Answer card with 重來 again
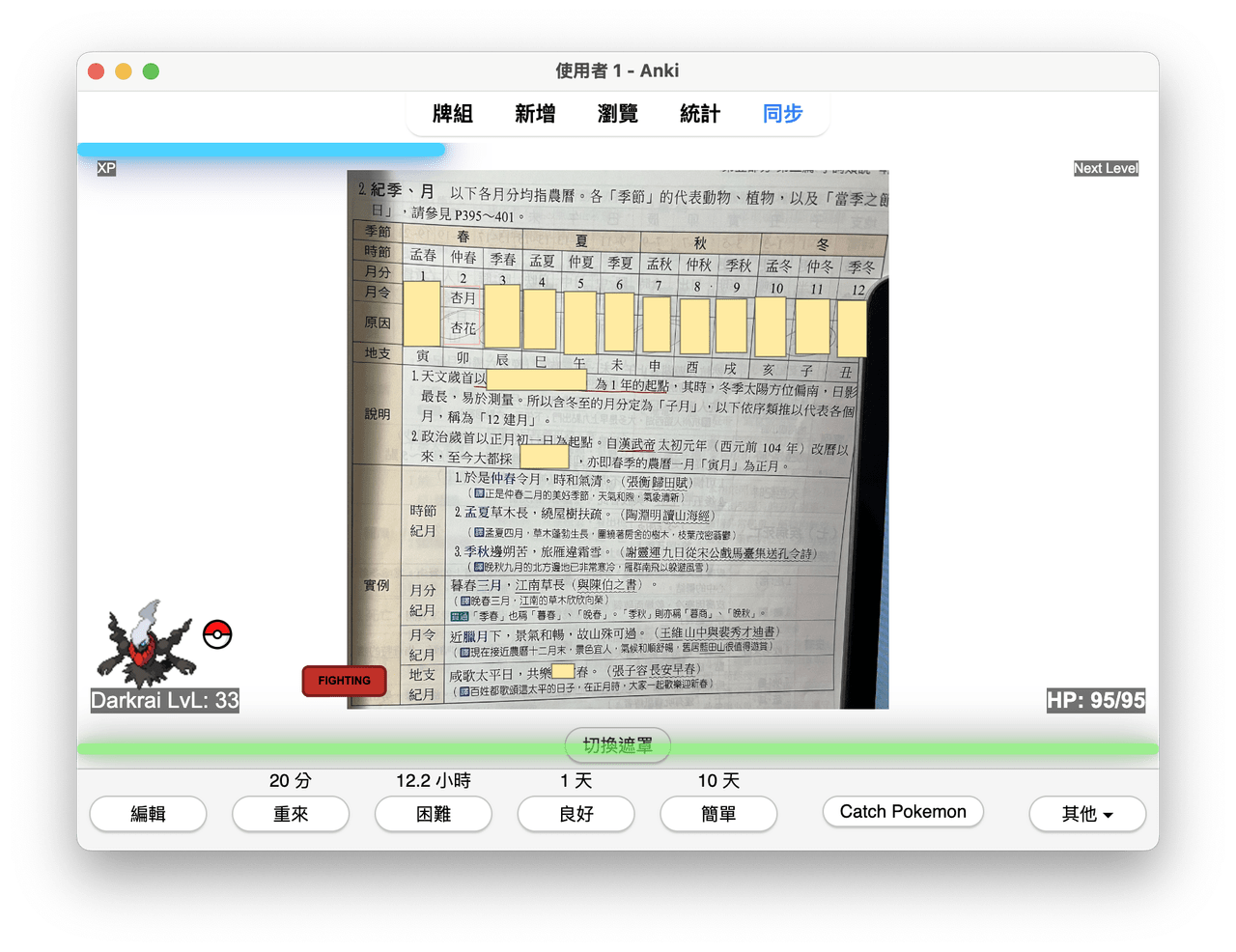 [x=291, y=814]
